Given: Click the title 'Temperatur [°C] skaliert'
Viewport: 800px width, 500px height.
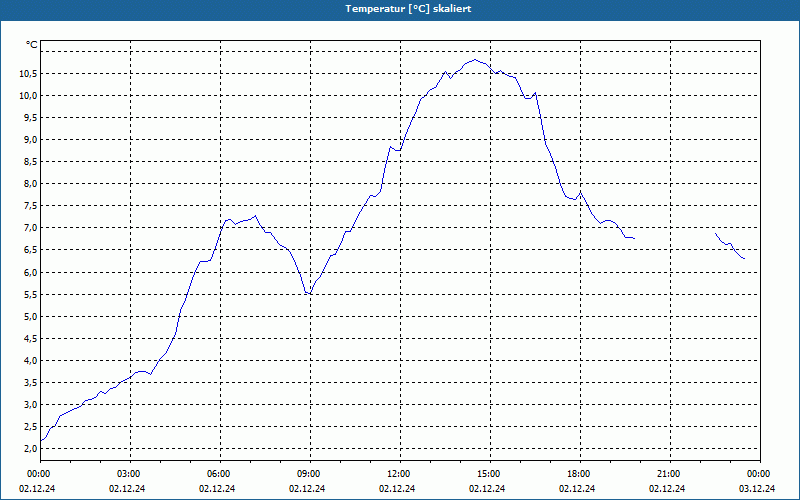Looking at the screenshot, I should point(408,9).
